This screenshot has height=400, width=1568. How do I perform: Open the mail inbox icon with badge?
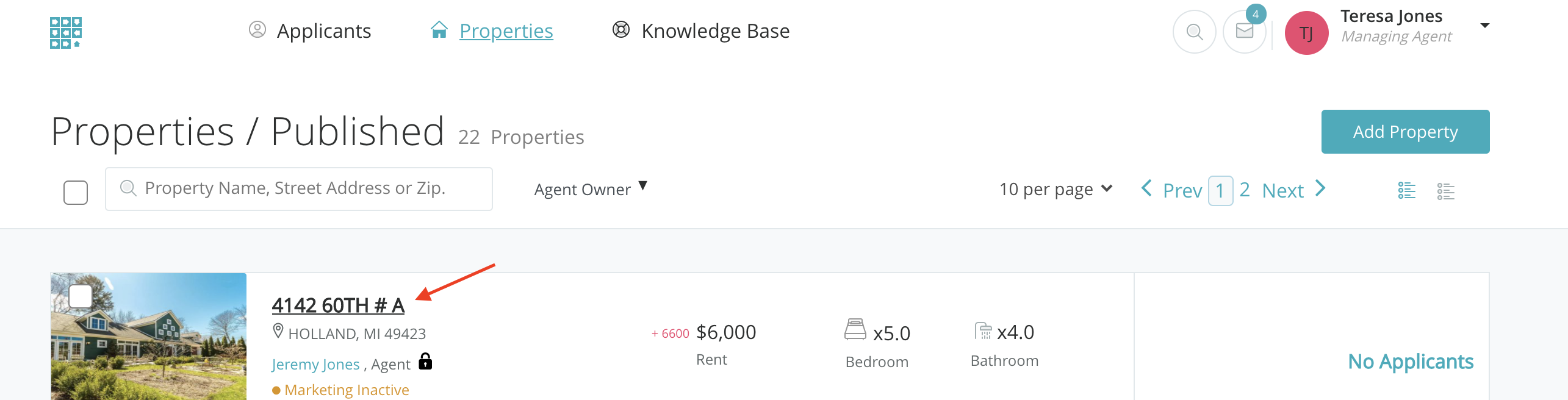click(1244, 32)
